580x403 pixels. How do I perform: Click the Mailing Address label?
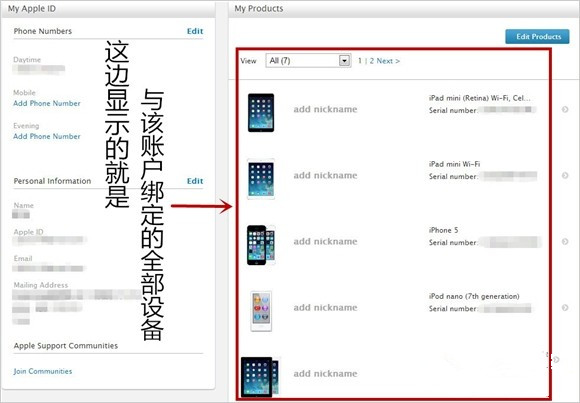pyautogui.click(x=41, y=285)
